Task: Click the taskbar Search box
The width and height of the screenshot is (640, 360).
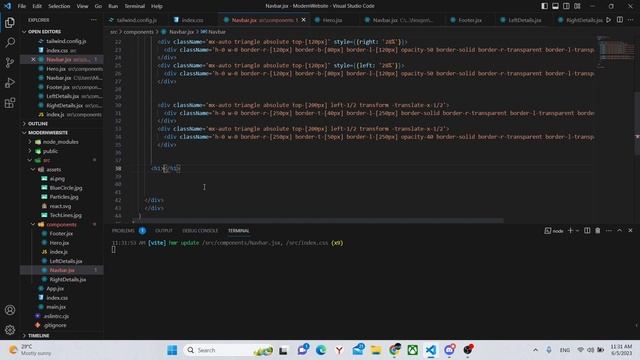Action: [229, 350]
